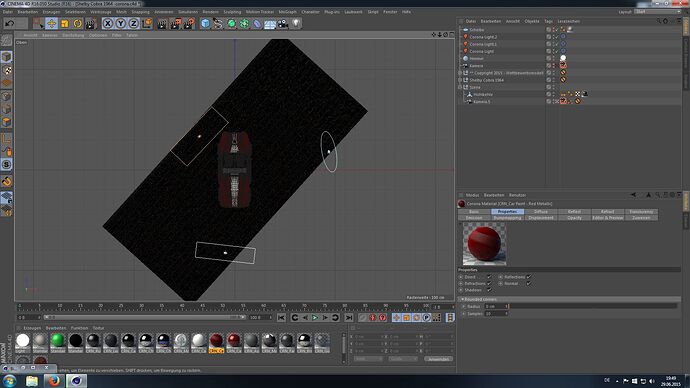690x388 pixels.
Task: Open the Tags menu in the object manager
Action: pos(548,21)
